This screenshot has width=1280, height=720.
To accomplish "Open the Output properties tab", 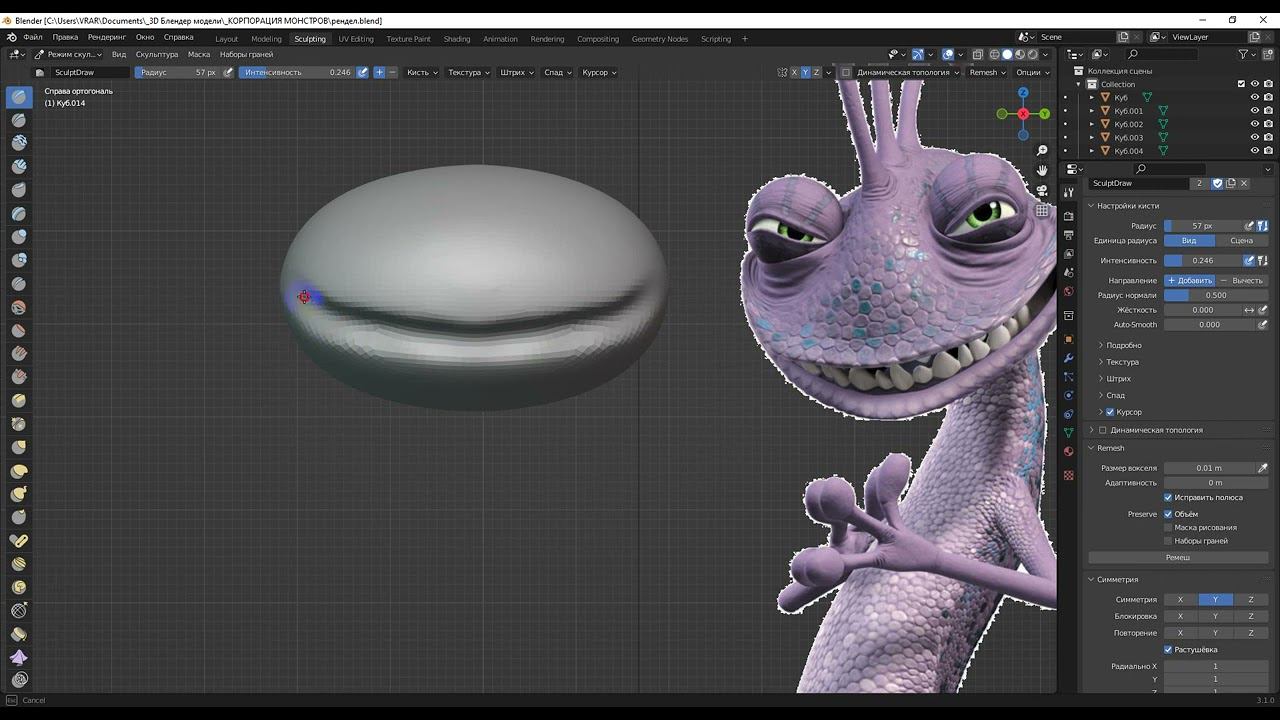I will 1068,235.
